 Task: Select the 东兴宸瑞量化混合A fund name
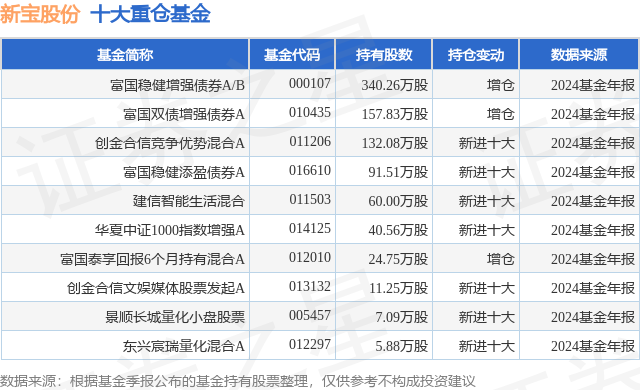coord(184,346)
